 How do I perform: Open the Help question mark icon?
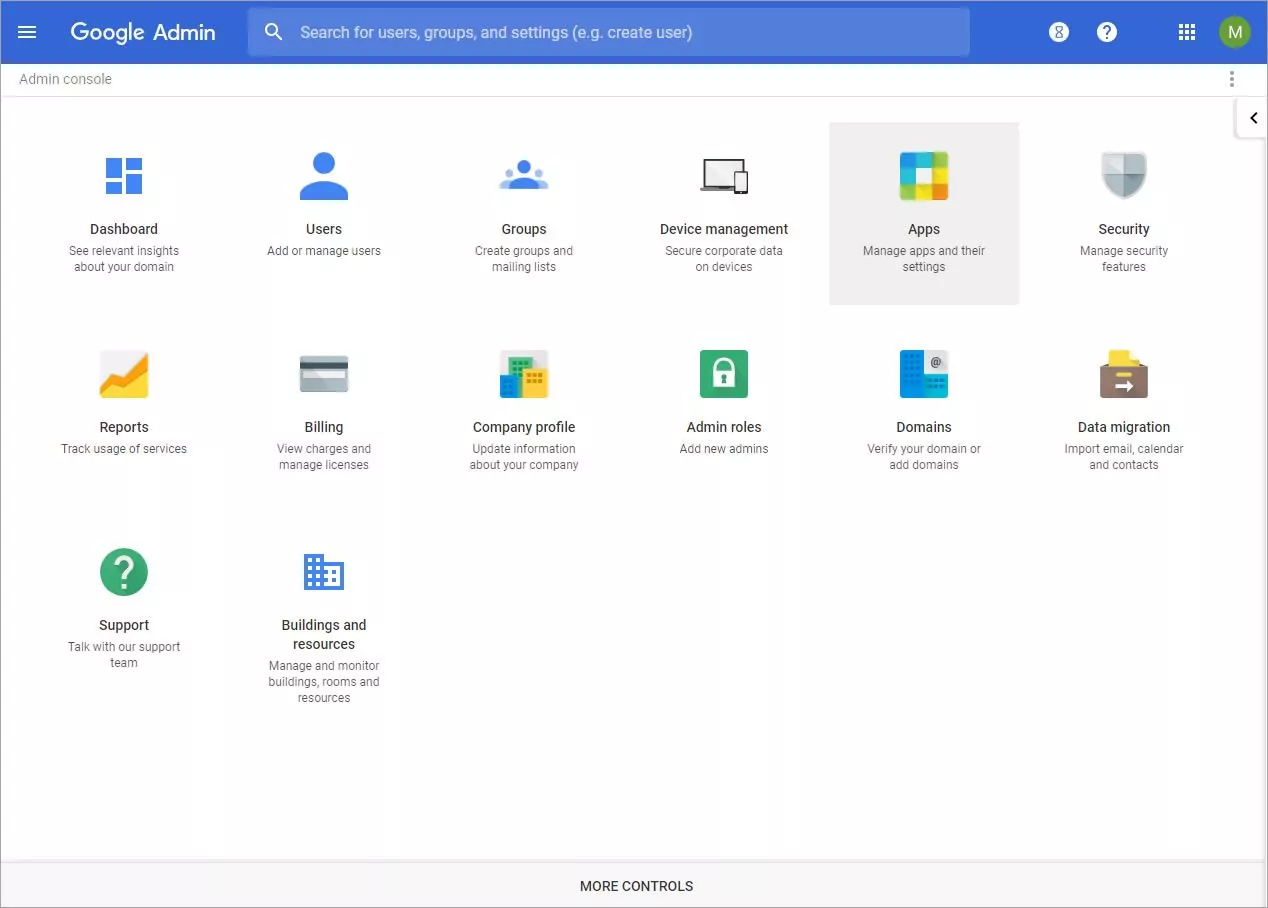tap(1107, 32)
